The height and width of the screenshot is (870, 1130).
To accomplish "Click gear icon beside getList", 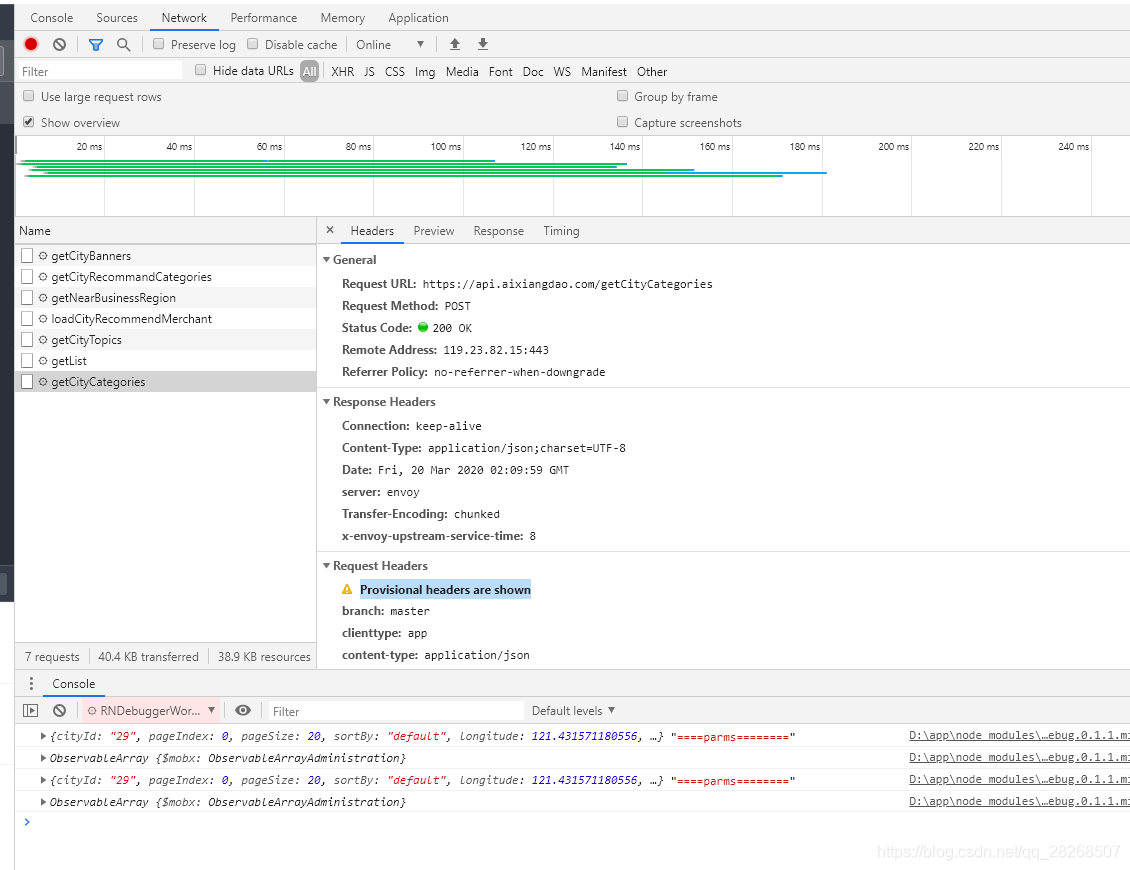I will click(43, 360).
